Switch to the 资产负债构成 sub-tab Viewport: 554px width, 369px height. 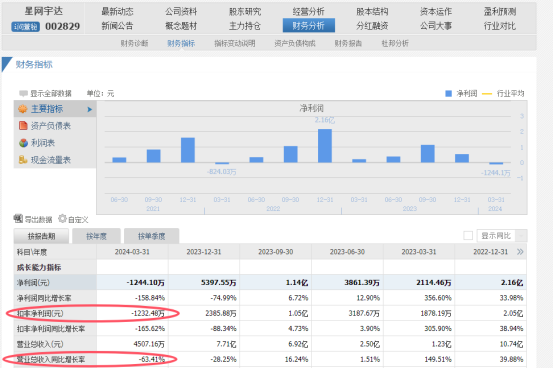coord(295,43)
